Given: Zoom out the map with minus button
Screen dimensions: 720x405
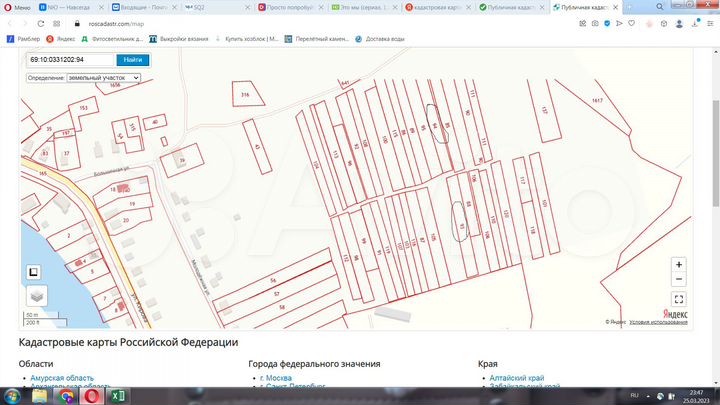Looking at the screenshot, I should pyautogui.click(x=679, y=279).
